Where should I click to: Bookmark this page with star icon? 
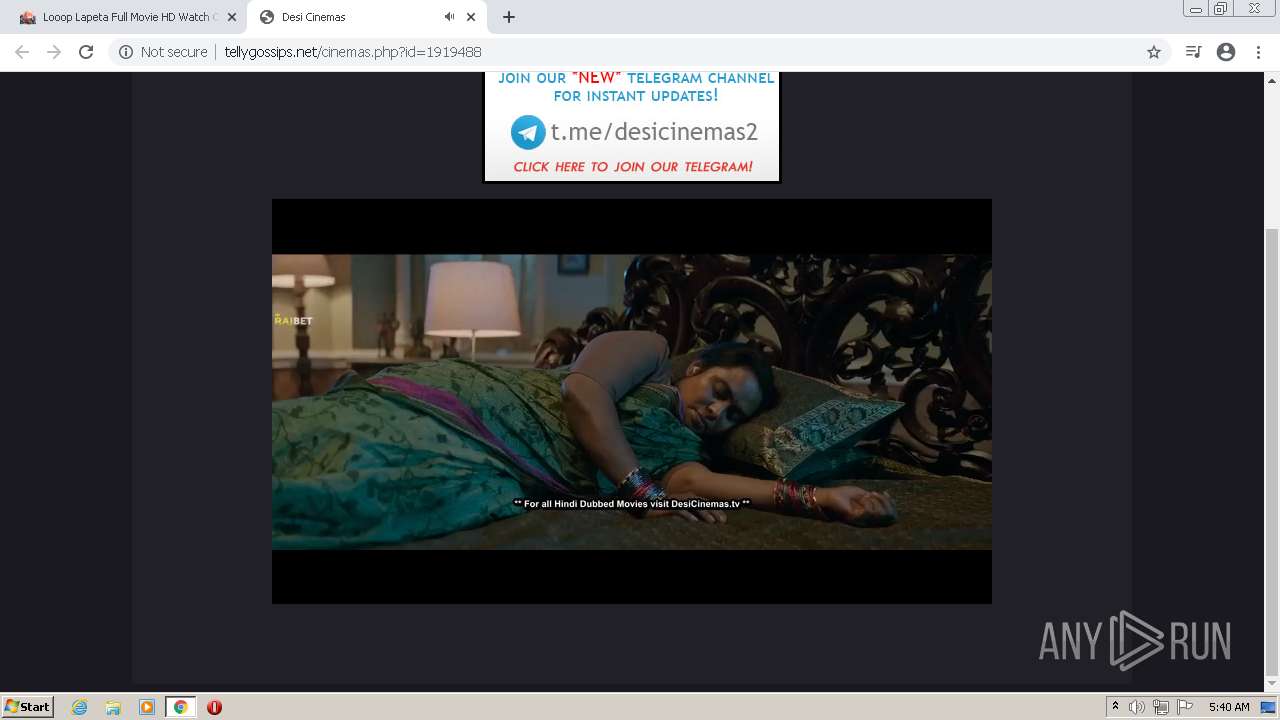coord(1154,52)
